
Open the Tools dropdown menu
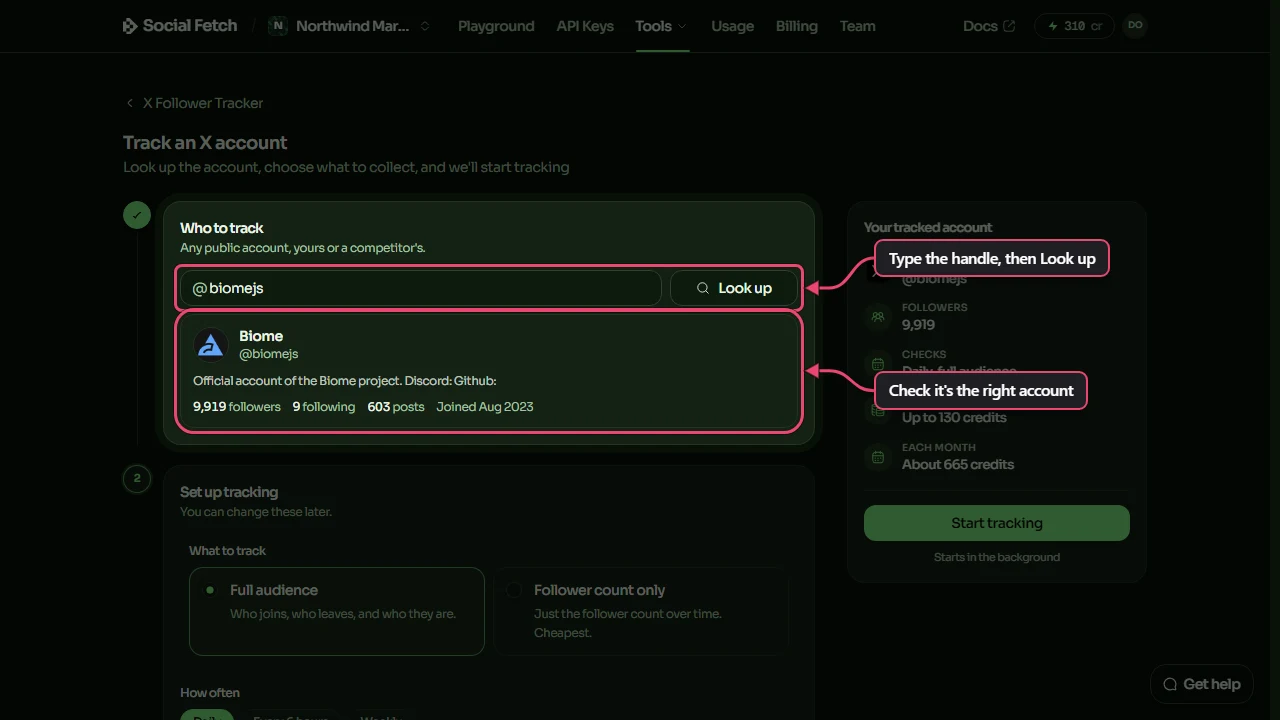click(x=661, y=26)
